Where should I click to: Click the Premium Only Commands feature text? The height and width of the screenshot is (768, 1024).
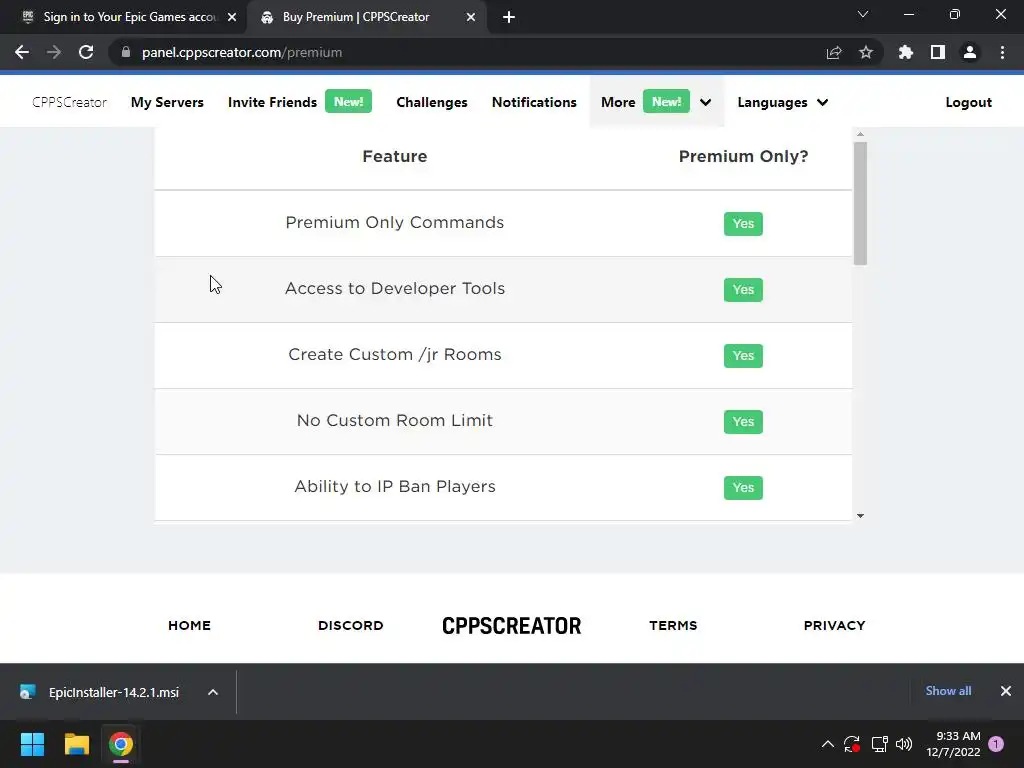point(394,222)
